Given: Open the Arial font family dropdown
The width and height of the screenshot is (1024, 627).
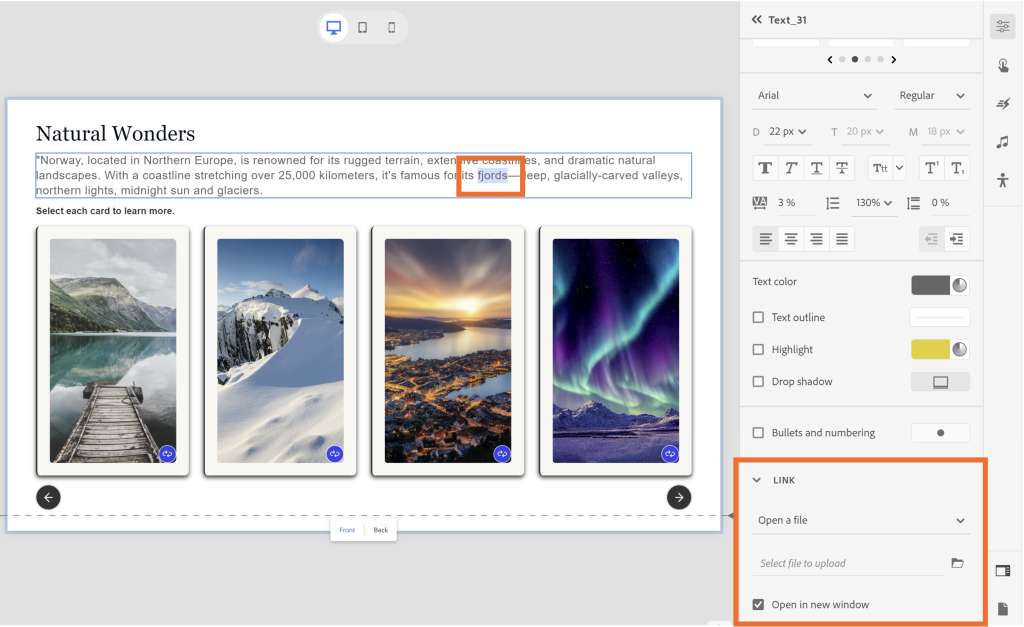Looking at the screenshot, I should point(813,95).
